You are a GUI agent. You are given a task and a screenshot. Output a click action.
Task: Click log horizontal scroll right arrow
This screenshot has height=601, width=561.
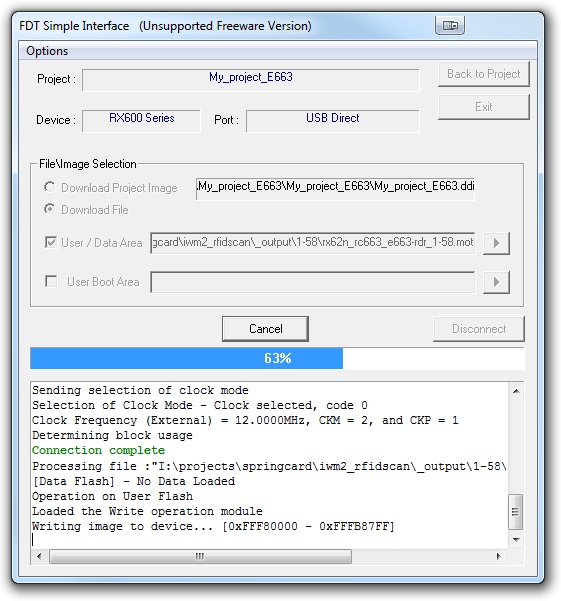click(x=498, y=556)
